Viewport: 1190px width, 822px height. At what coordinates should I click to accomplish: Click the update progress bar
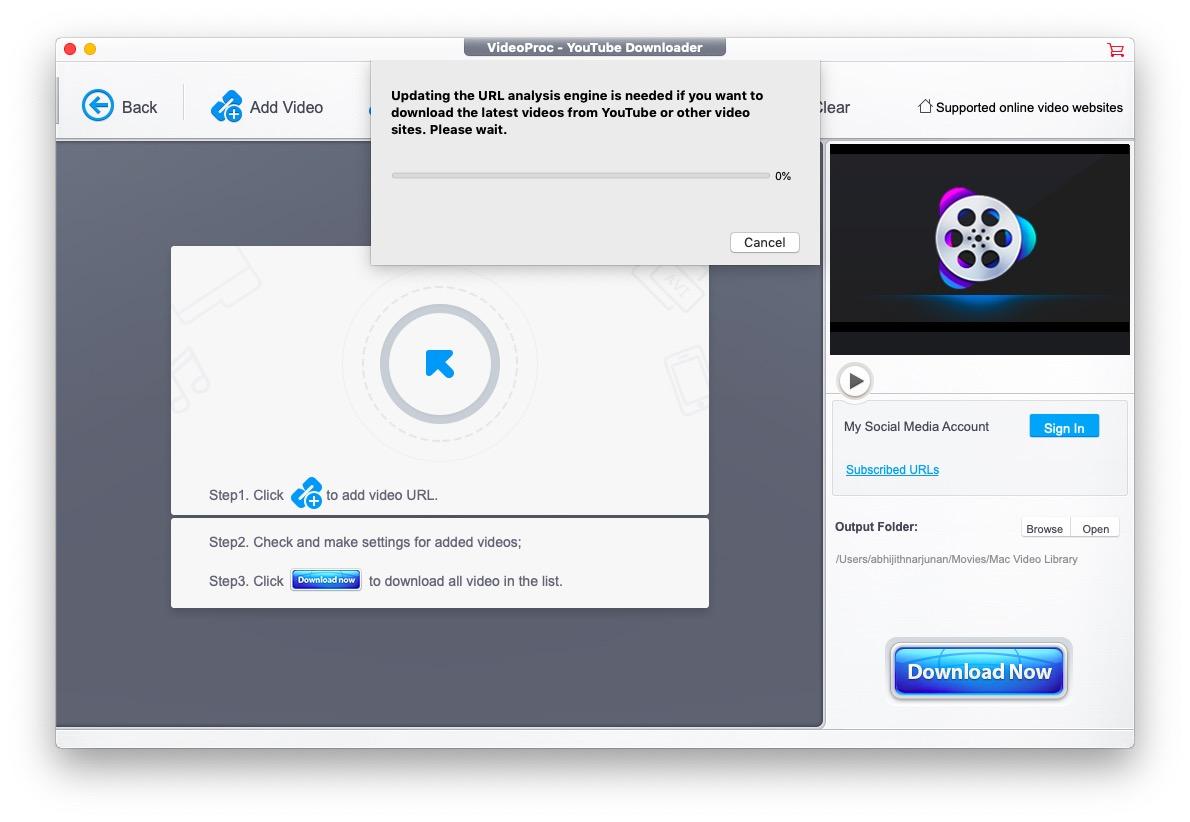click(x=581, y=175)
